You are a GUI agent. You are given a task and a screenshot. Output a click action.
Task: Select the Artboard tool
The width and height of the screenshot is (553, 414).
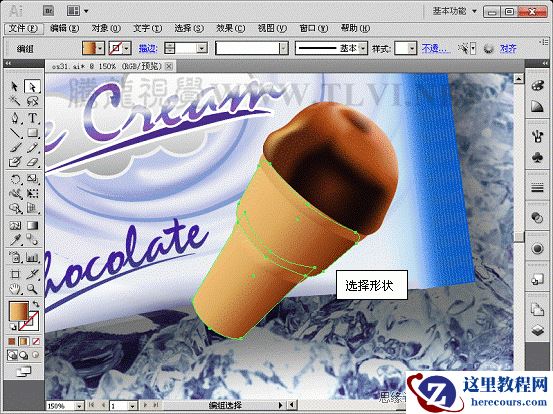pyautogui.click(x=14, y=274)
